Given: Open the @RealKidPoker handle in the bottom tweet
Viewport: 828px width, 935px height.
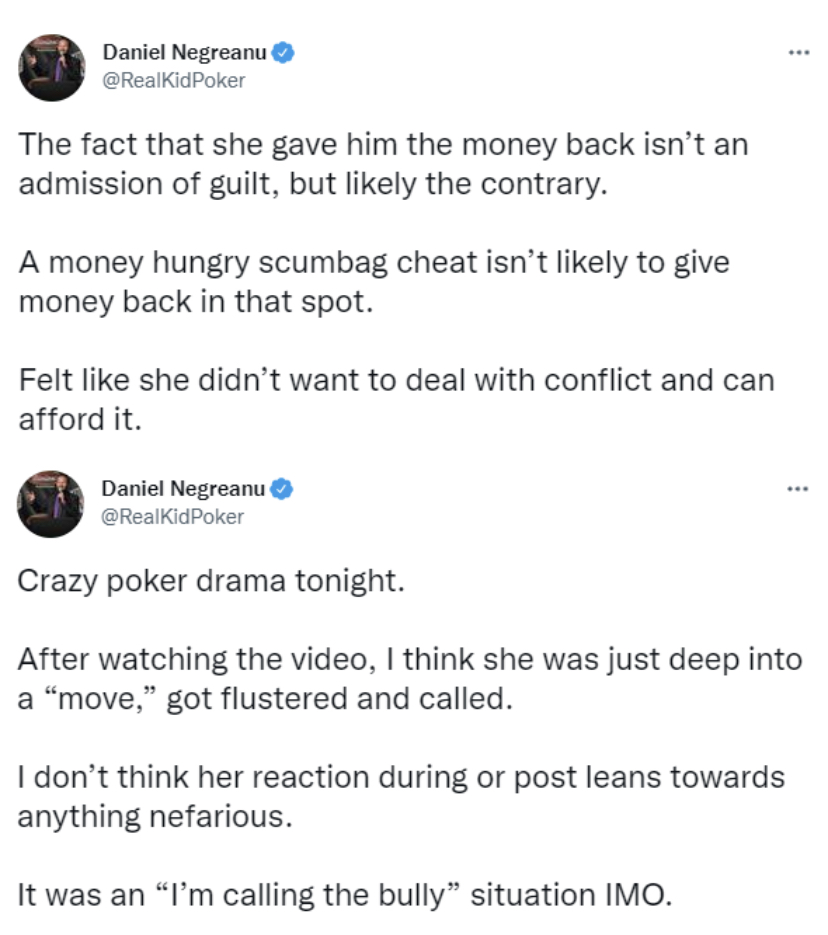Looking at the screenshot, I should 173,516.
